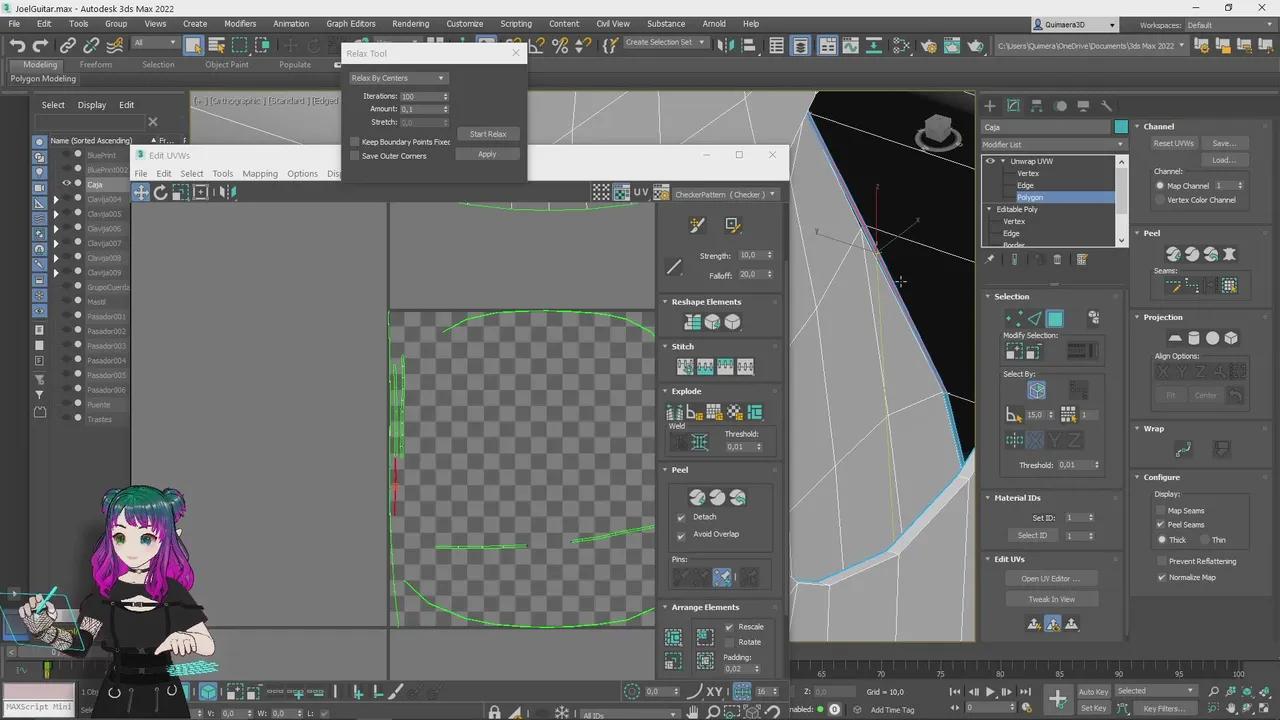The width and height of the screenshot is (1280, 720).
Task: Select Vertex sub-object mode in Selection rollout
Action: pos(1014,319)
